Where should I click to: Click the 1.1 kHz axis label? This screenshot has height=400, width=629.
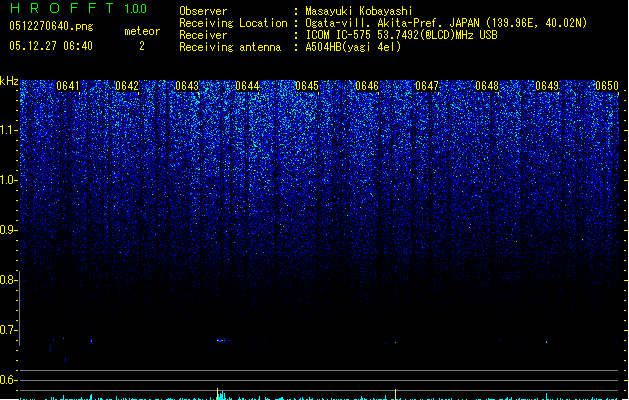coord(8,130)
